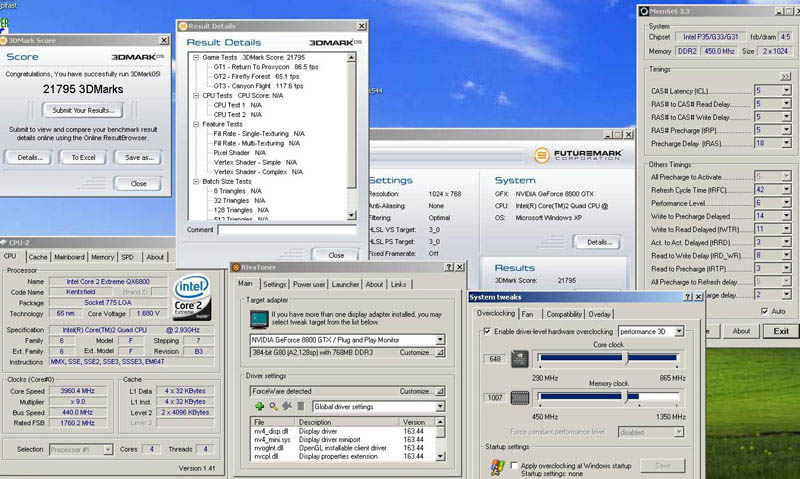
Task: Click the Windows flag icon in Startup settings
Action: coord(497,467)
